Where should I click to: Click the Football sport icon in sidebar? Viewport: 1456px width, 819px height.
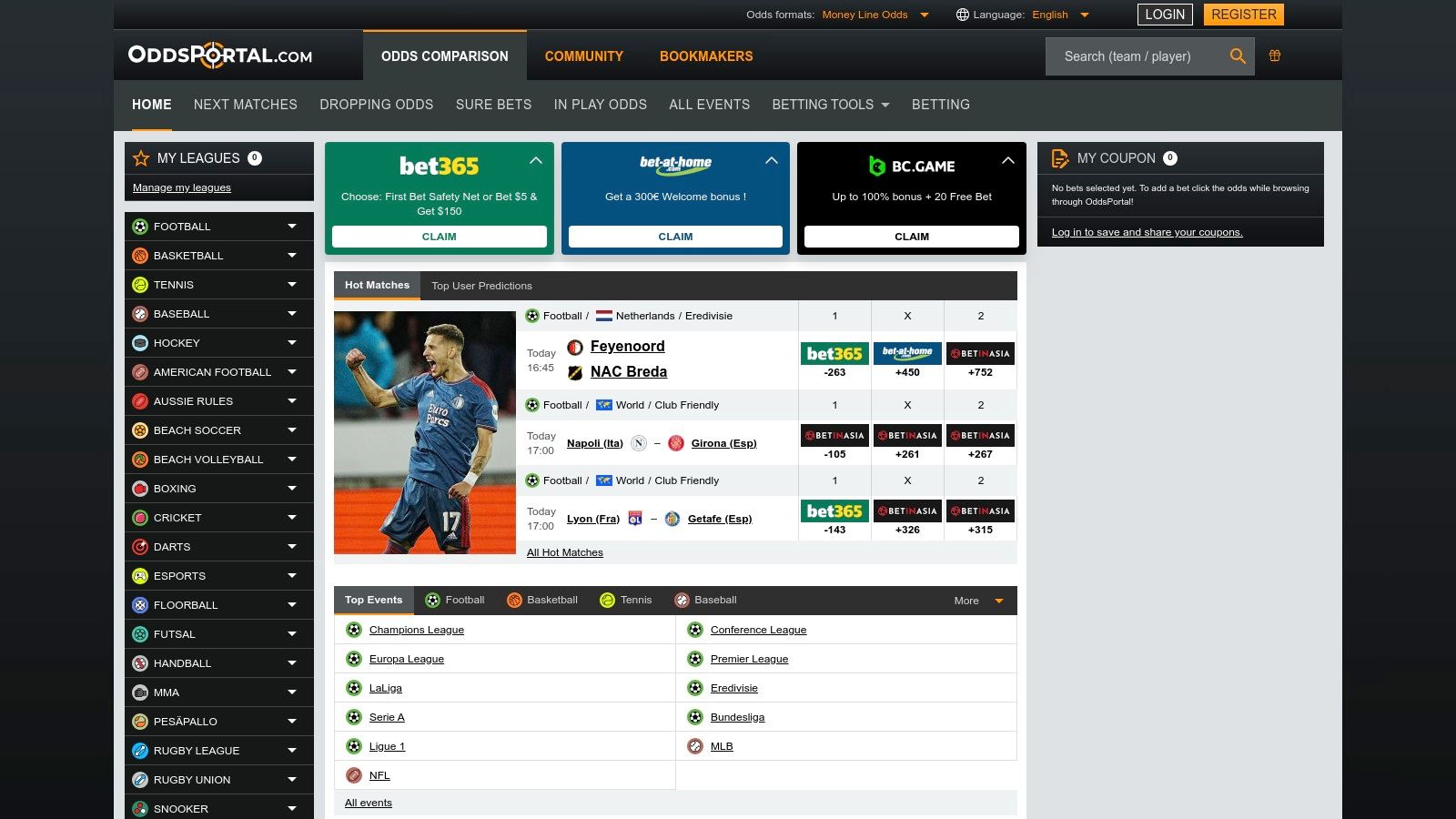tap(140, 227)
